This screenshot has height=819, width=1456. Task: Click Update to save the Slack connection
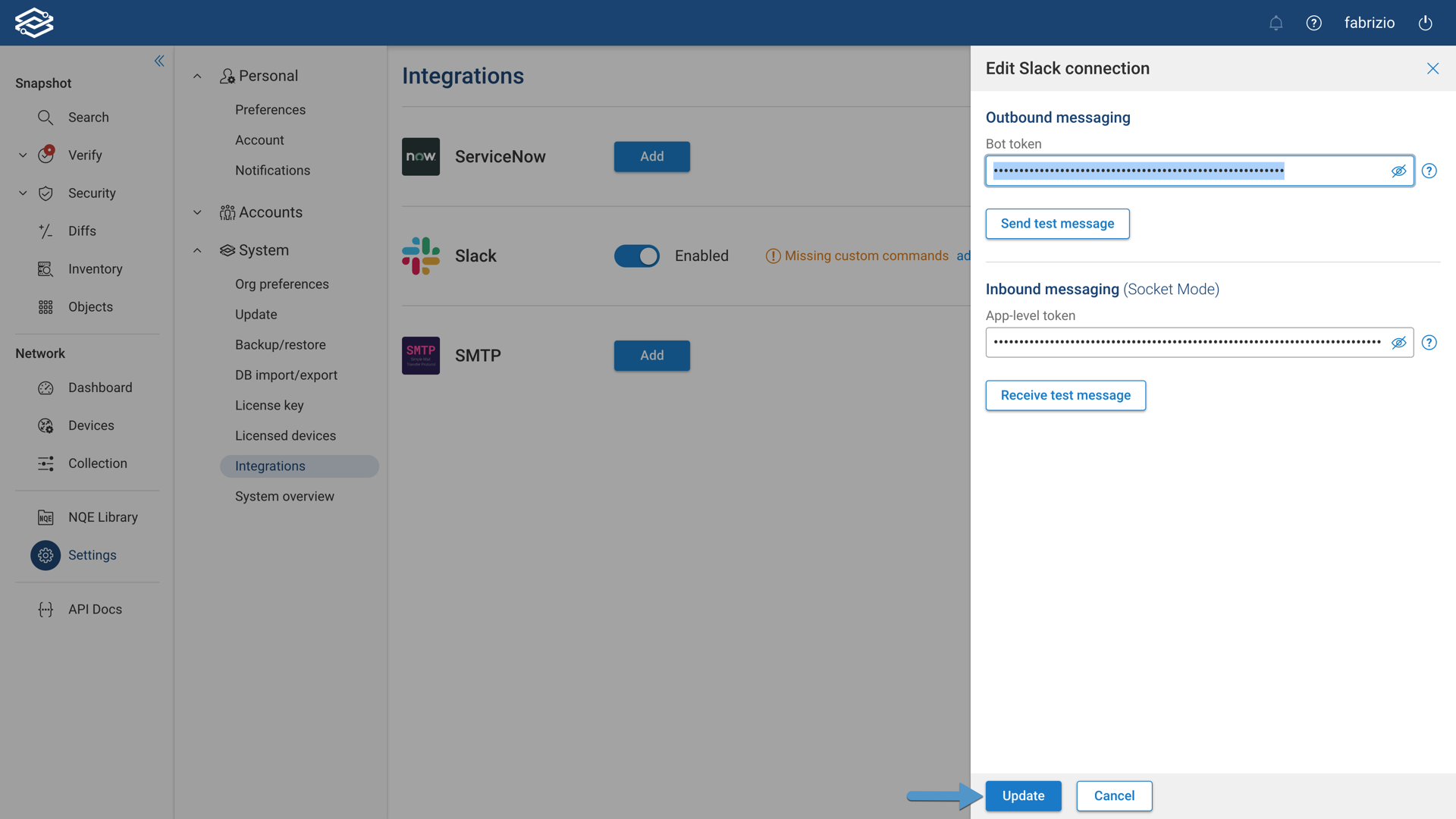tap(1023, 795)
